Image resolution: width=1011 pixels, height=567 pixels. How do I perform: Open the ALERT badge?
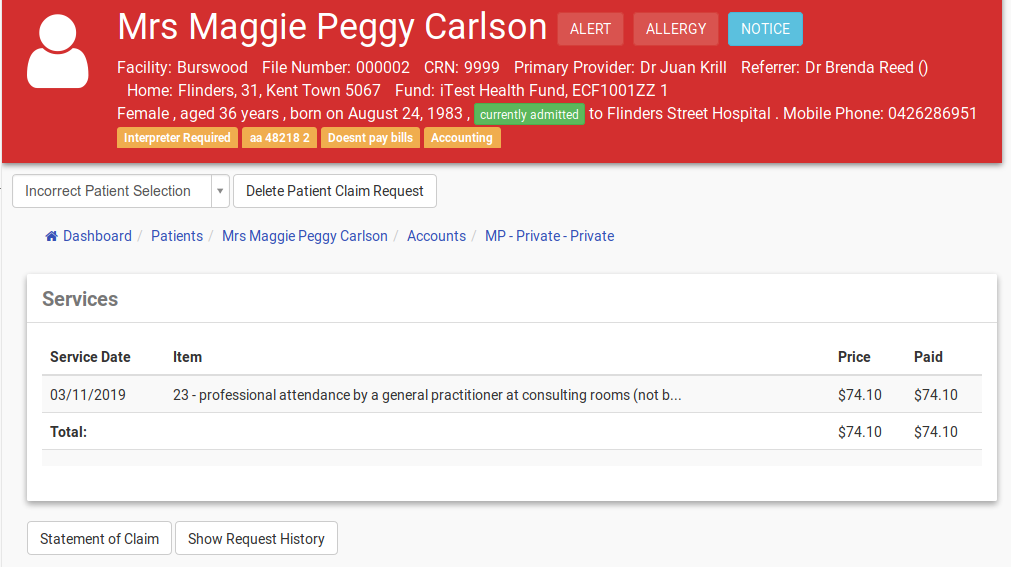[590, 29]
